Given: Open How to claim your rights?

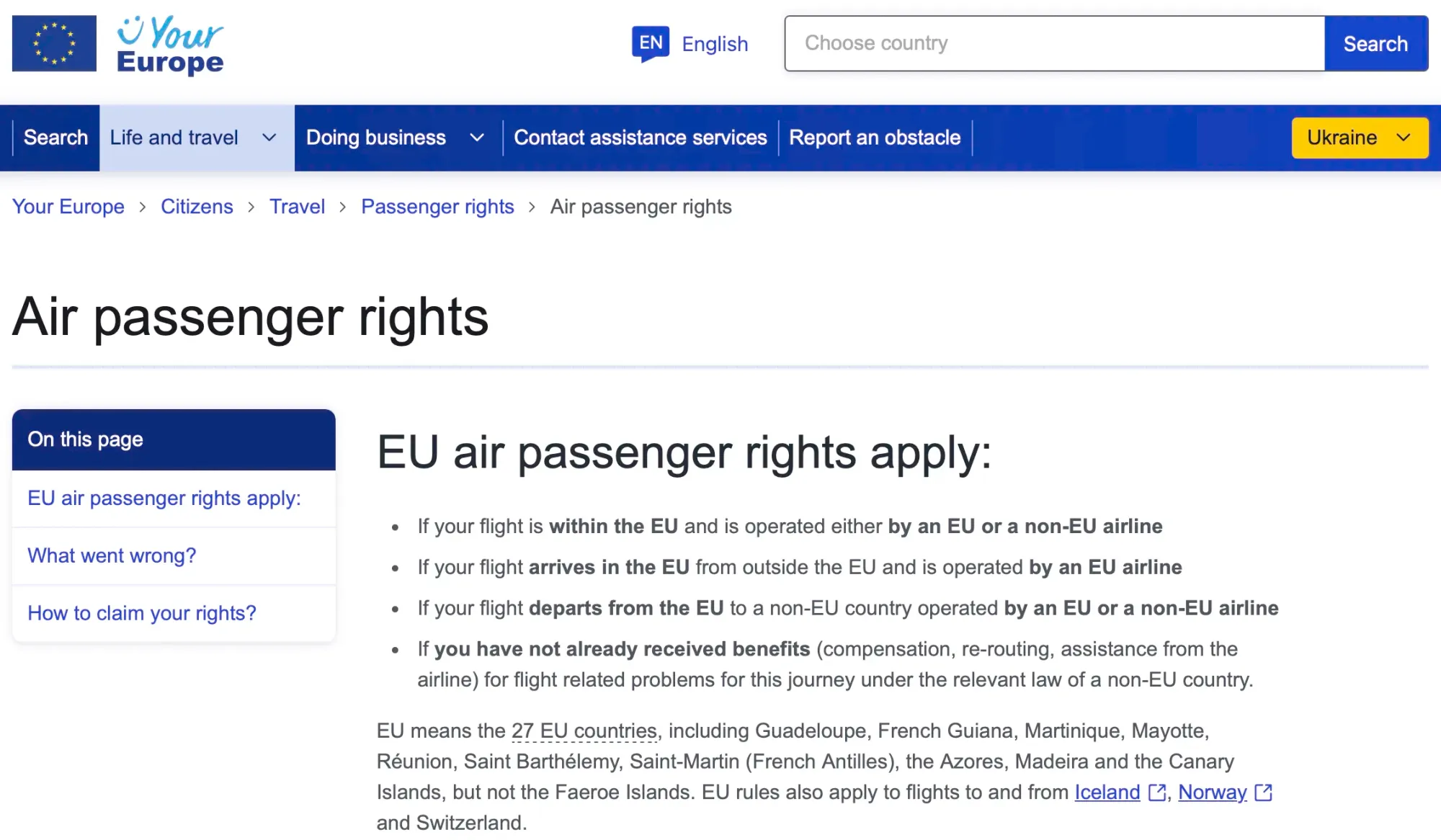Looking at the screenshot, I should (x=141, y=613).
